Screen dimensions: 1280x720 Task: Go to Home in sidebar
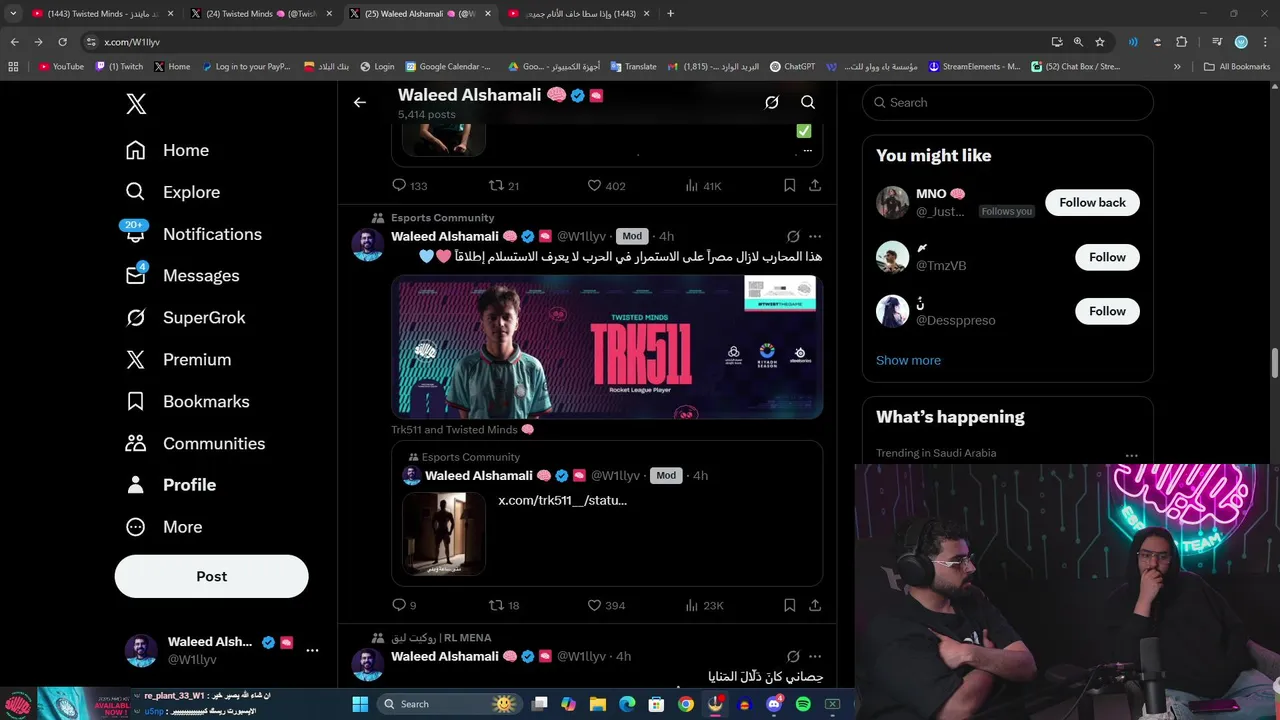click(x=167, y=150)
